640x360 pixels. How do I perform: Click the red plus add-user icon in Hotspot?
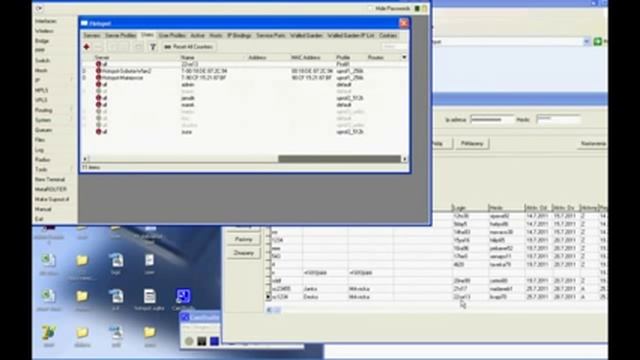coord(87,47)
